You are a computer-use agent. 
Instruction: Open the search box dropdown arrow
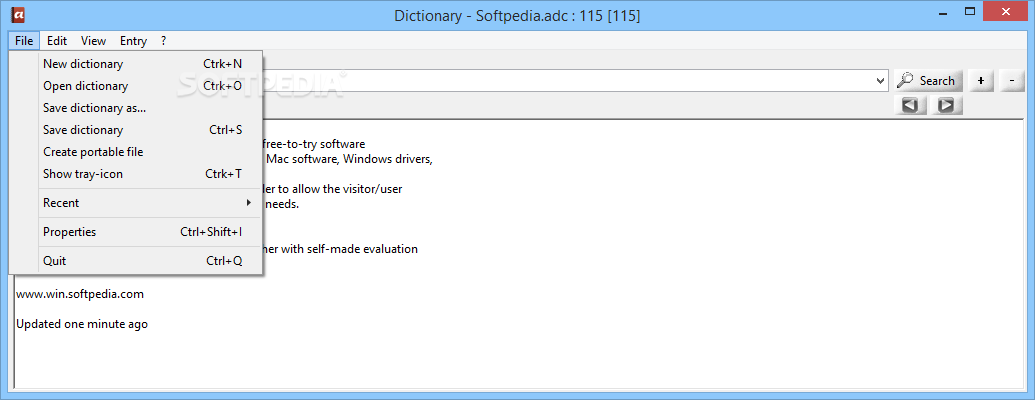[881, 81]
